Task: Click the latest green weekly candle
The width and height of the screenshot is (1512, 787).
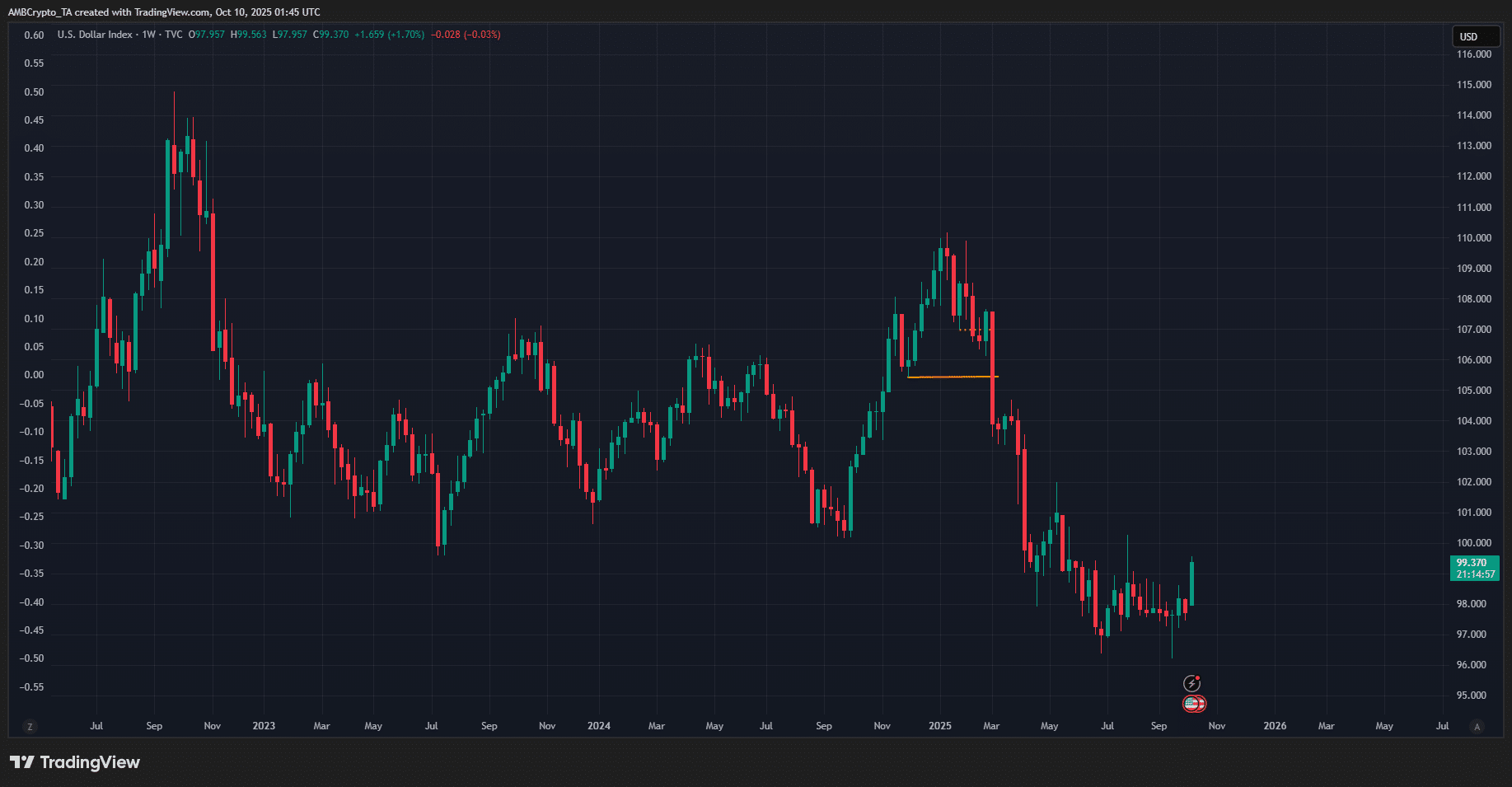Action: [x=1191, y=583]
